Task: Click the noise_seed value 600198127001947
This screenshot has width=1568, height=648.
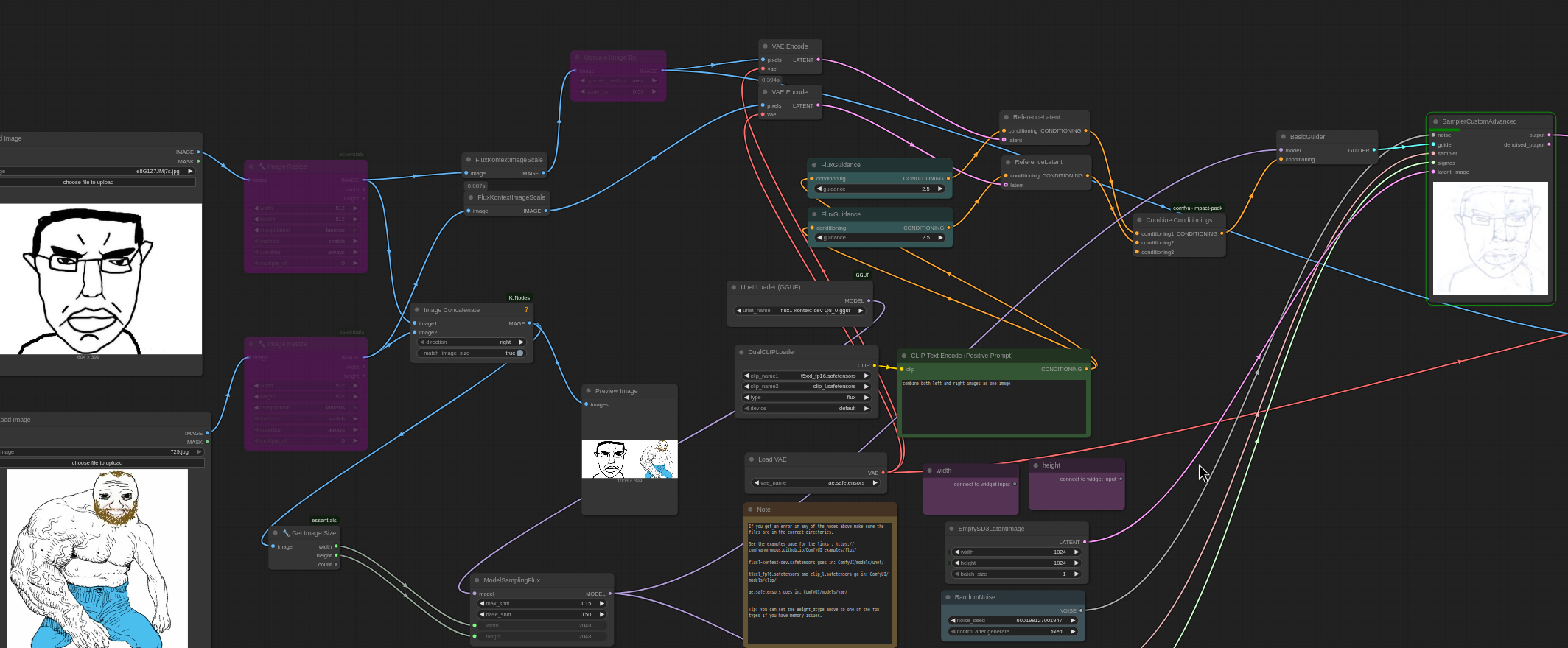Action: (1039, 621)
